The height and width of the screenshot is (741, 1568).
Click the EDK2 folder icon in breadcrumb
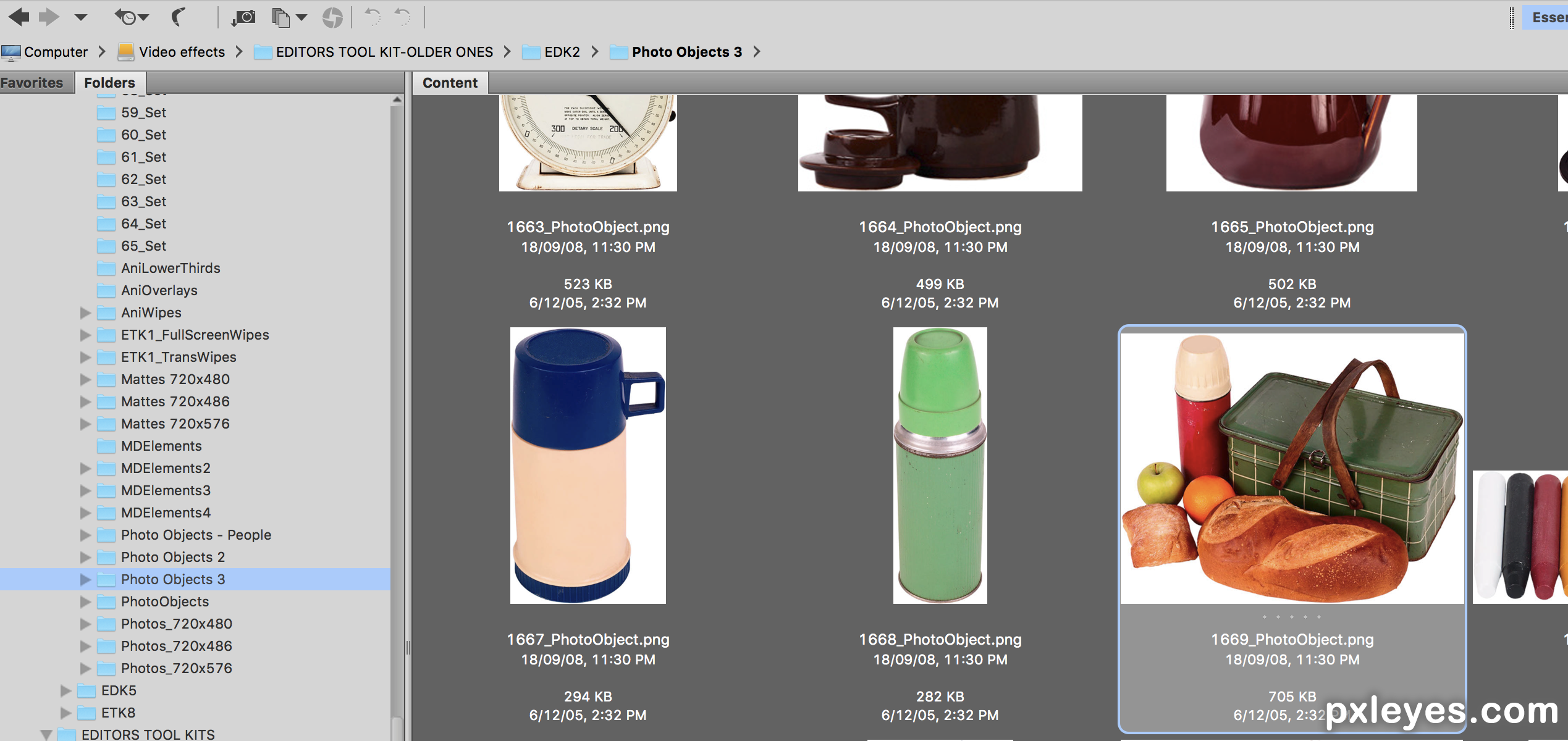coord(531,52)
